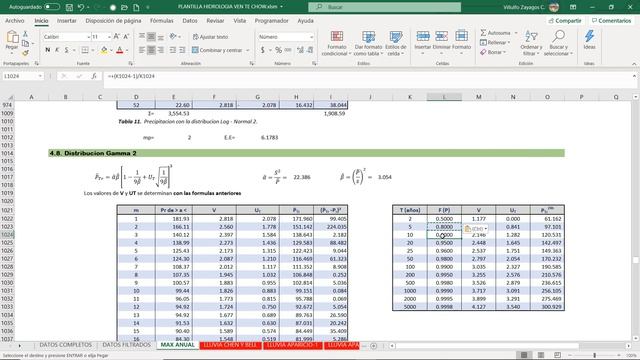Toggle underline (S) formatting
Screen dimensions: 640x360
point(67,50)
